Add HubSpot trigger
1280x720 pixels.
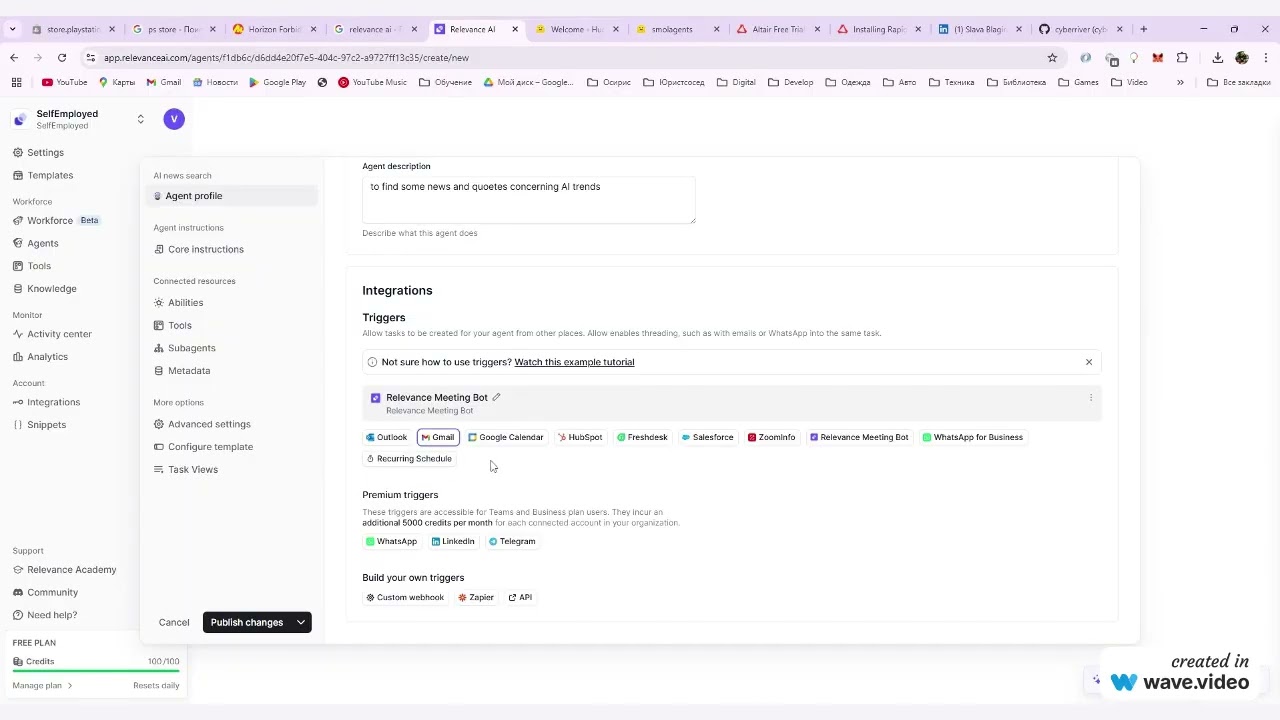[580, 437]
